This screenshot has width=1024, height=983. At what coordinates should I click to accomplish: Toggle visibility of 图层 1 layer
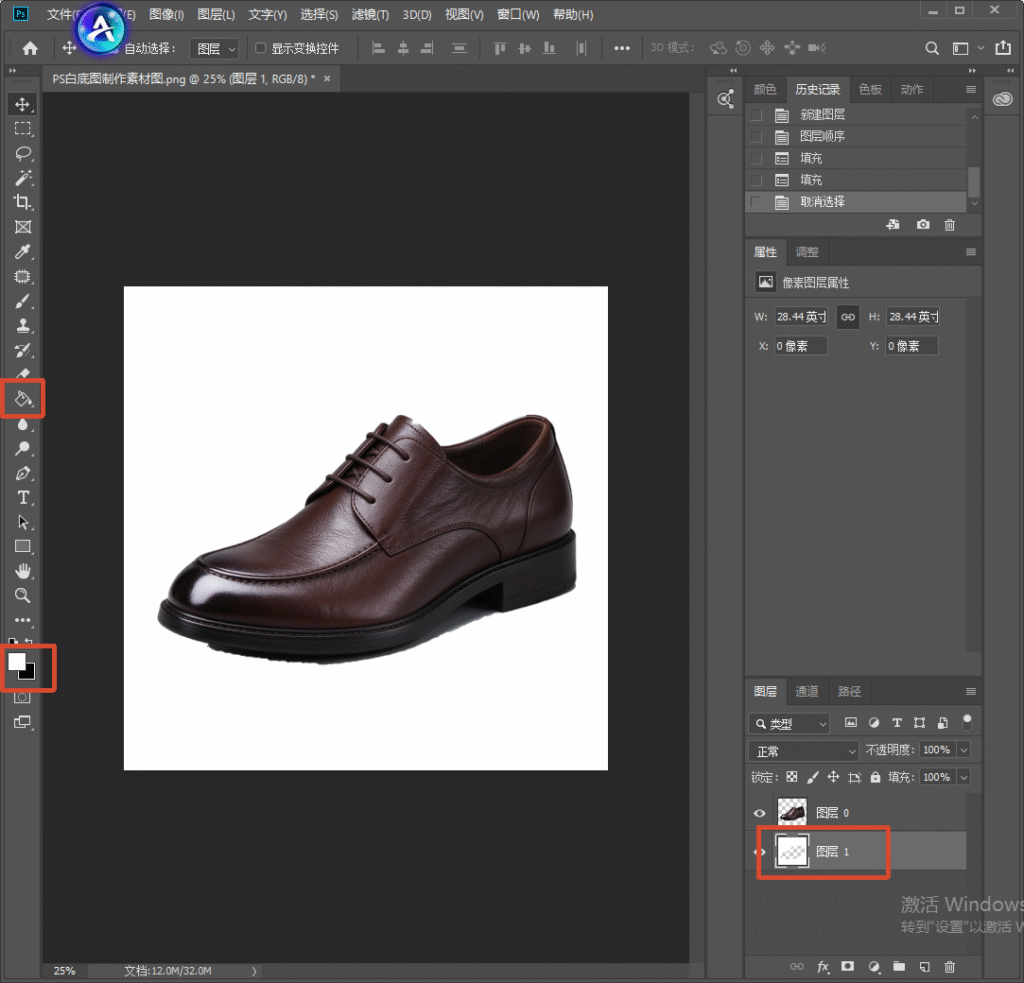click(760, 852)
